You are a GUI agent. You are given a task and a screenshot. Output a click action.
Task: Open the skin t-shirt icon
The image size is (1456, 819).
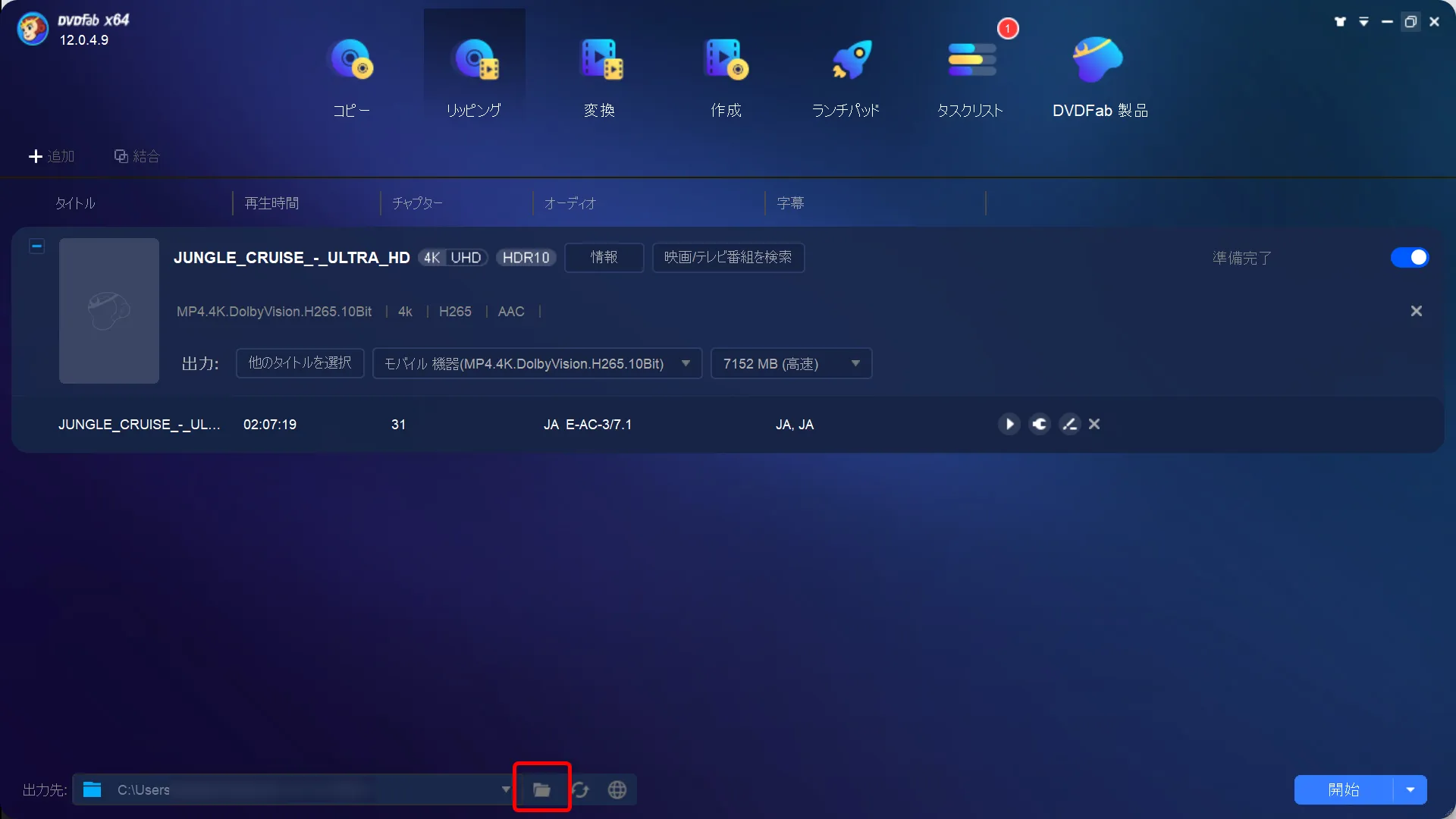click(1340, 22)
